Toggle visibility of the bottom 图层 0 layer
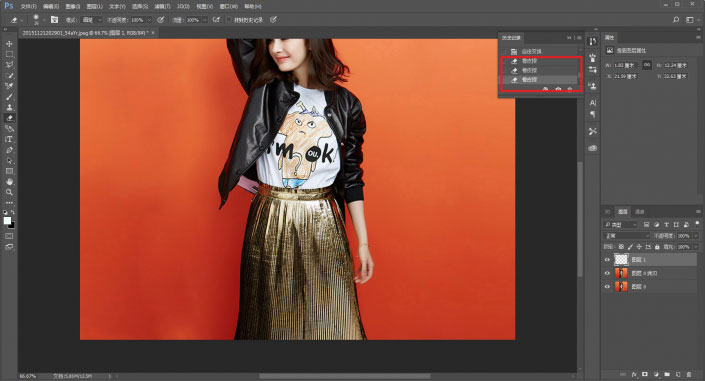Viewport: 705px width, 381px height. (x=607, y=287)
